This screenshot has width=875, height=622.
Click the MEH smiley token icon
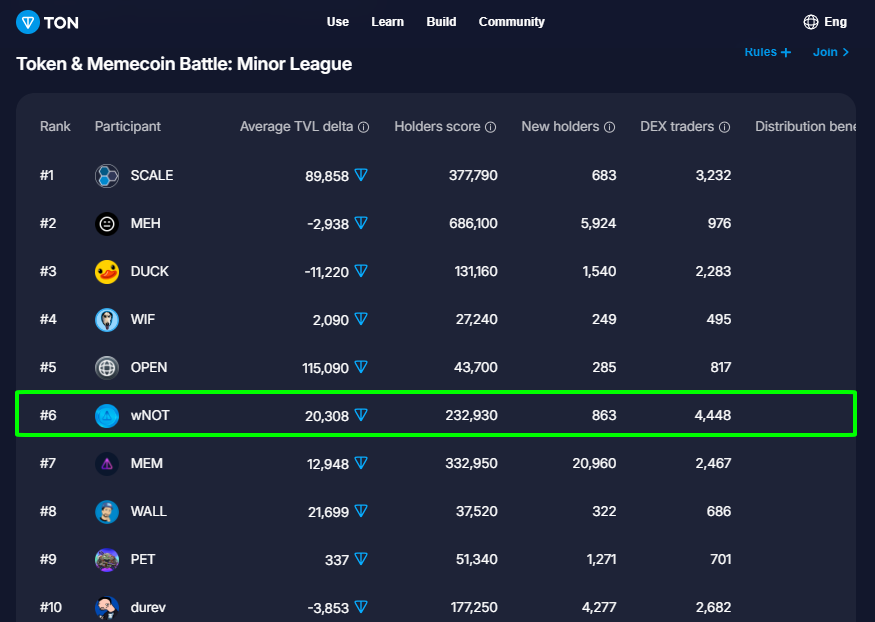[107, 224]
